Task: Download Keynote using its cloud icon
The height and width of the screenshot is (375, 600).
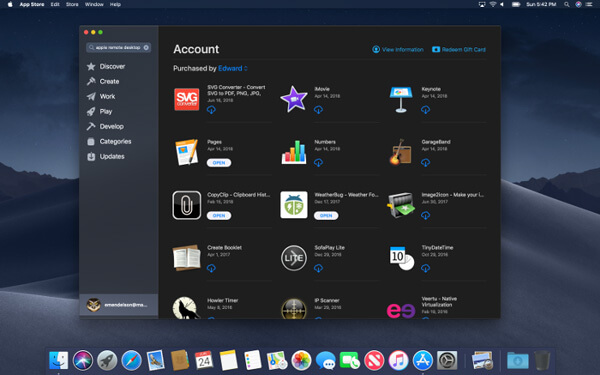Action: (x=426, y=110)
